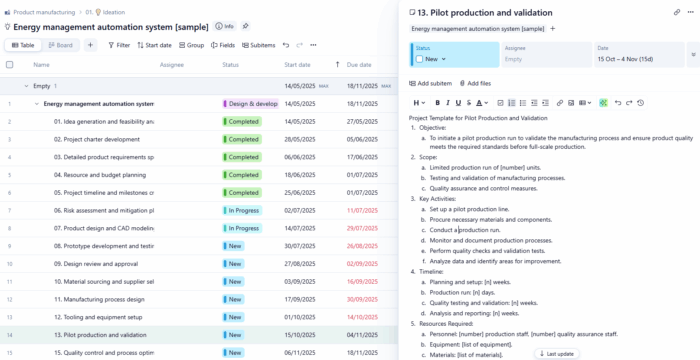Open the item panel three-dots menu
The width and height of the screenshot is (700, 360).
(x=690, y=13)
